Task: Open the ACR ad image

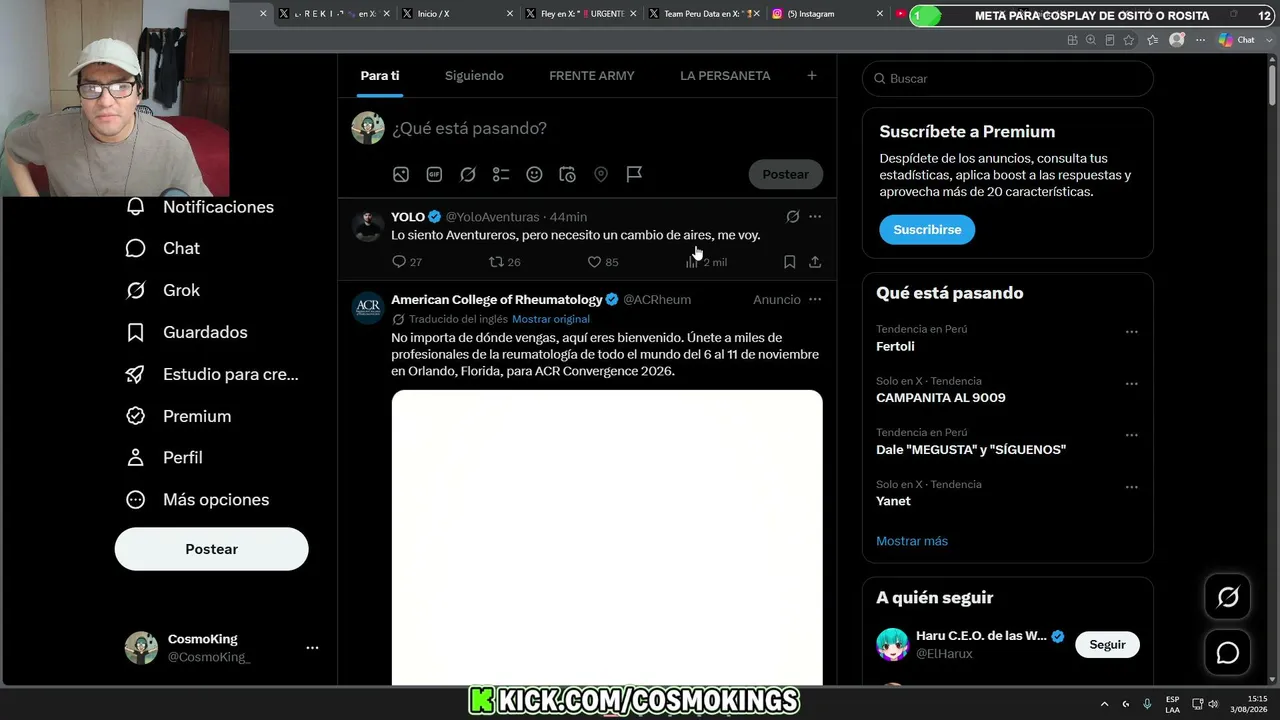Action: point(607,537)
